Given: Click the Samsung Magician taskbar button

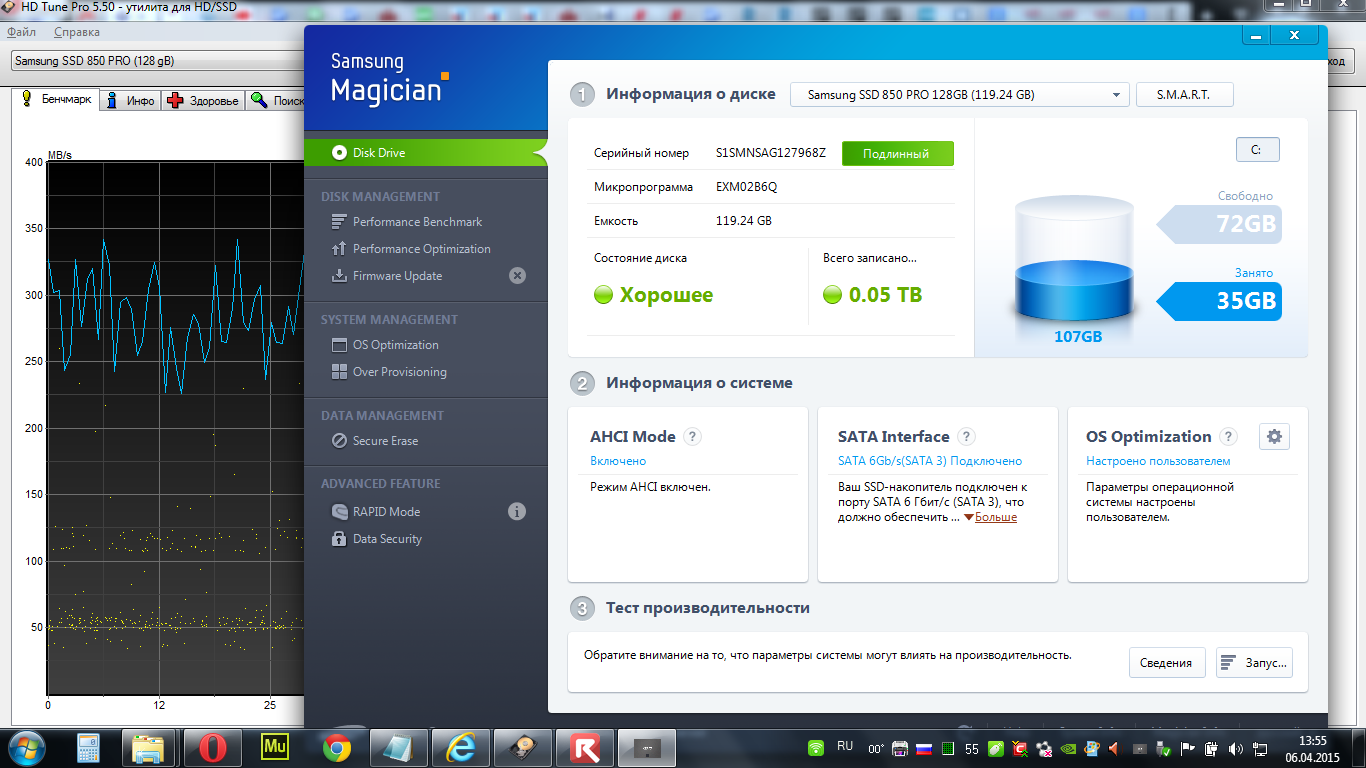Looking at the screenshot, I should click(x=646, y=748).
